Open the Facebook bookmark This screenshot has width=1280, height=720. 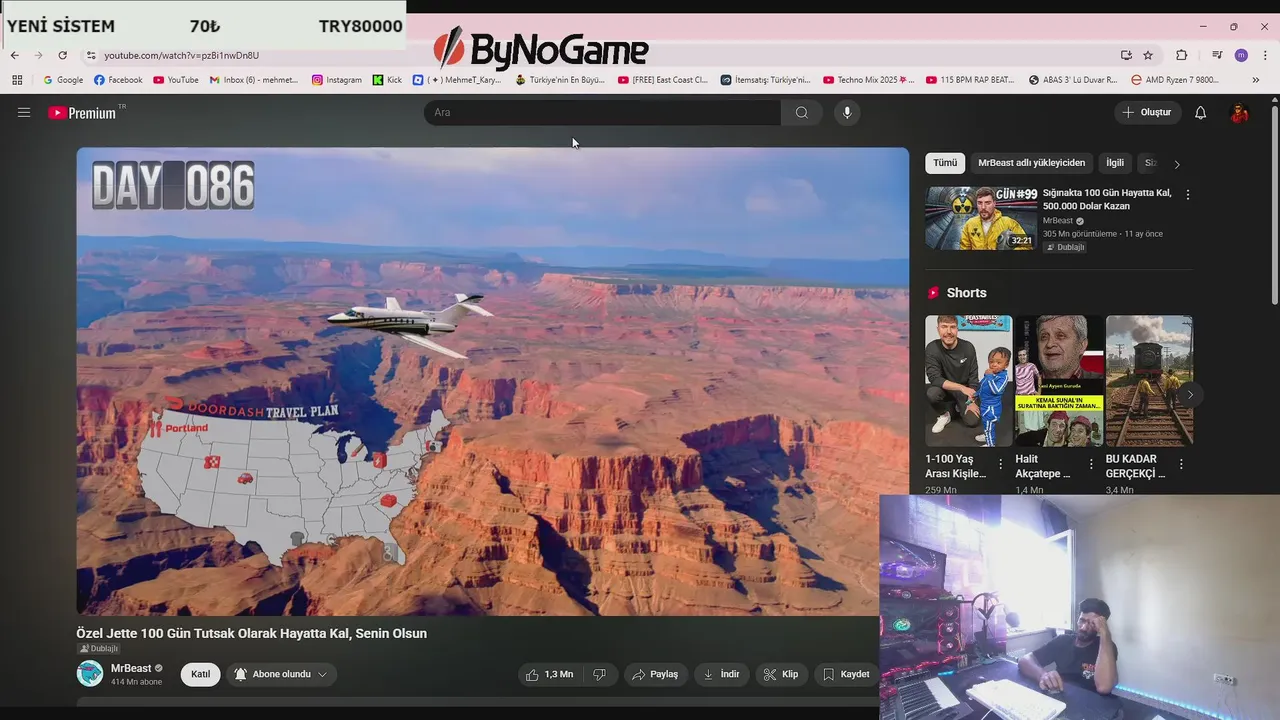(118, 80)
